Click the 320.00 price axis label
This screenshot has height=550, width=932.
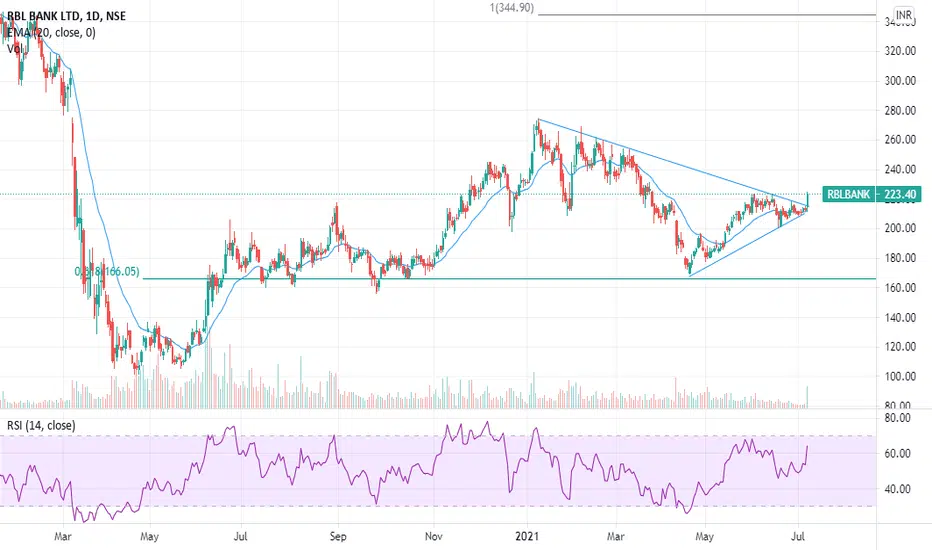(899, 51)
